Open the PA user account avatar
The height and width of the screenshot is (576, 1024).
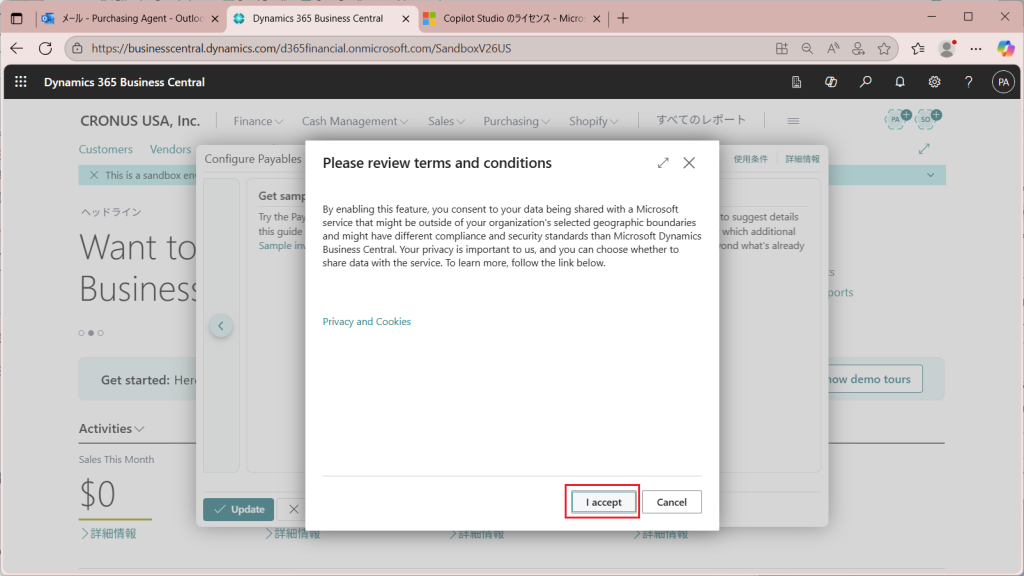pos(1003,82)
